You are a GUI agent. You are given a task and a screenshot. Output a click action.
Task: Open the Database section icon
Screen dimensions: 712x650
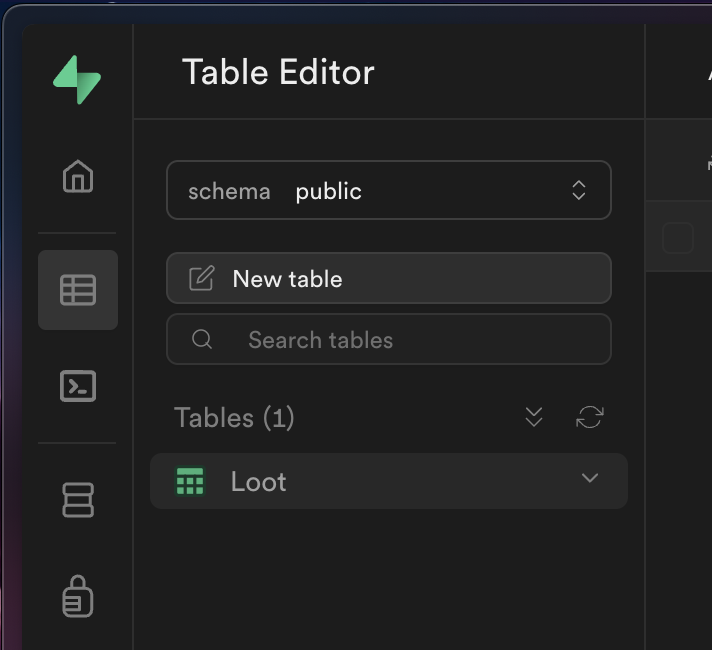[x=78, y=500]
